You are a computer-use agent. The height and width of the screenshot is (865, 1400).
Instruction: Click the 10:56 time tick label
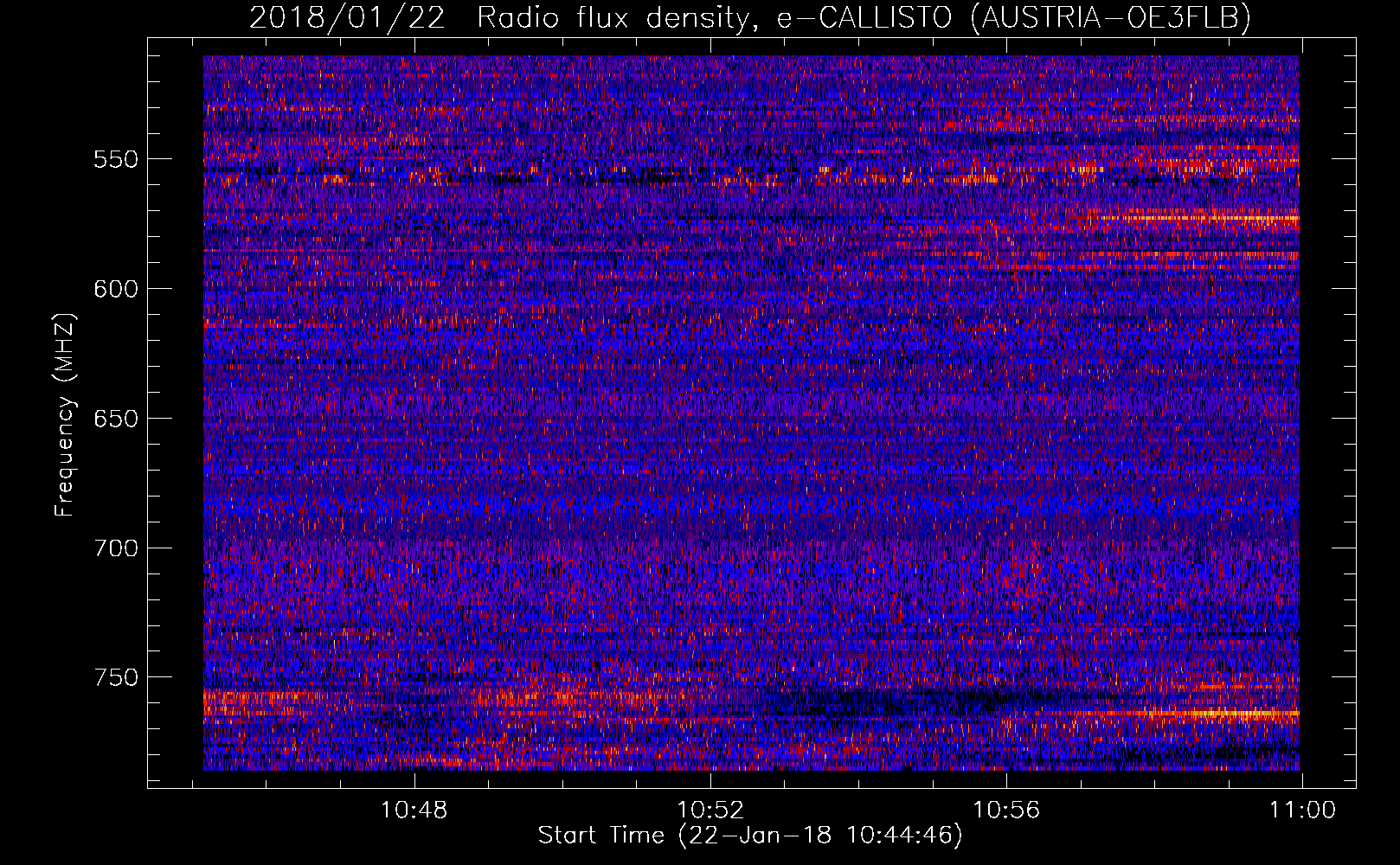click(x=1006, y=811)
